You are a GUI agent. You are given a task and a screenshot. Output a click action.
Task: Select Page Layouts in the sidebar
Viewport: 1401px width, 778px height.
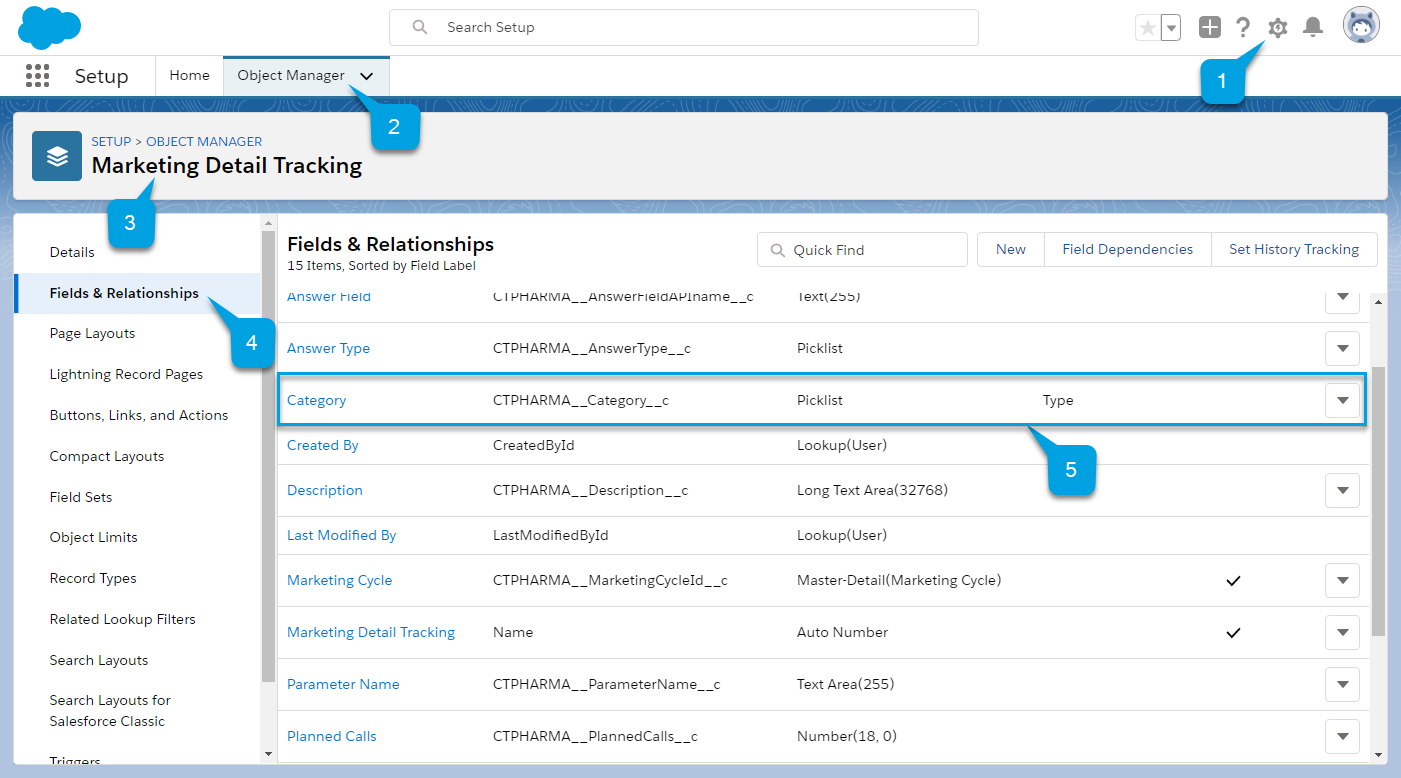[x=92, y=334]
